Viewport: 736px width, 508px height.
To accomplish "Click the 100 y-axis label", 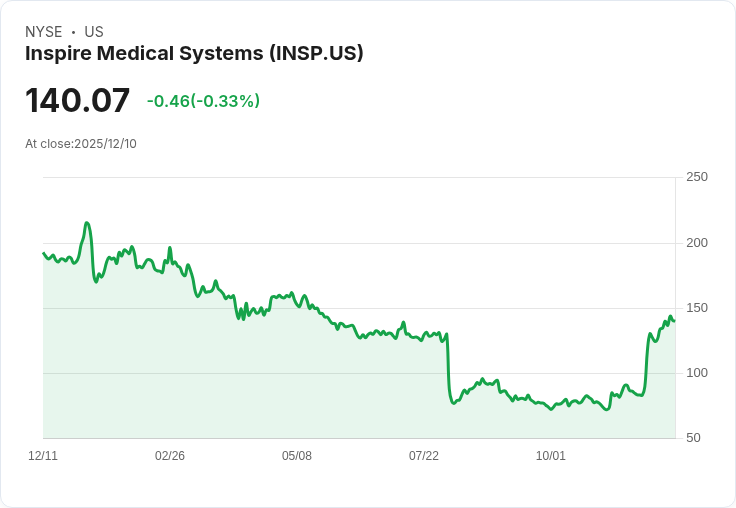I will pos(696,373).
